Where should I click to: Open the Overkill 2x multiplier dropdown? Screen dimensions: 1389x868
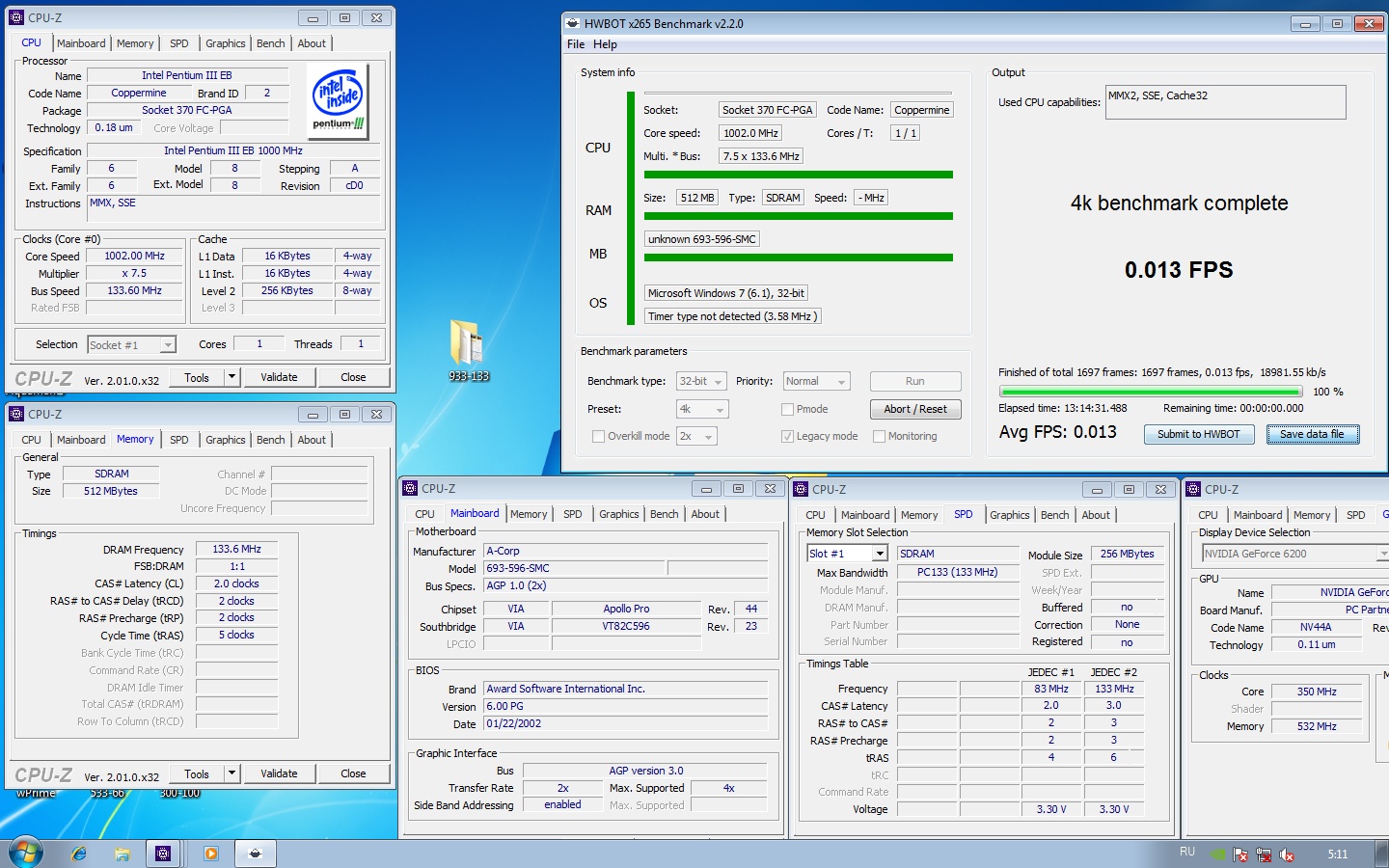[696, 436]
